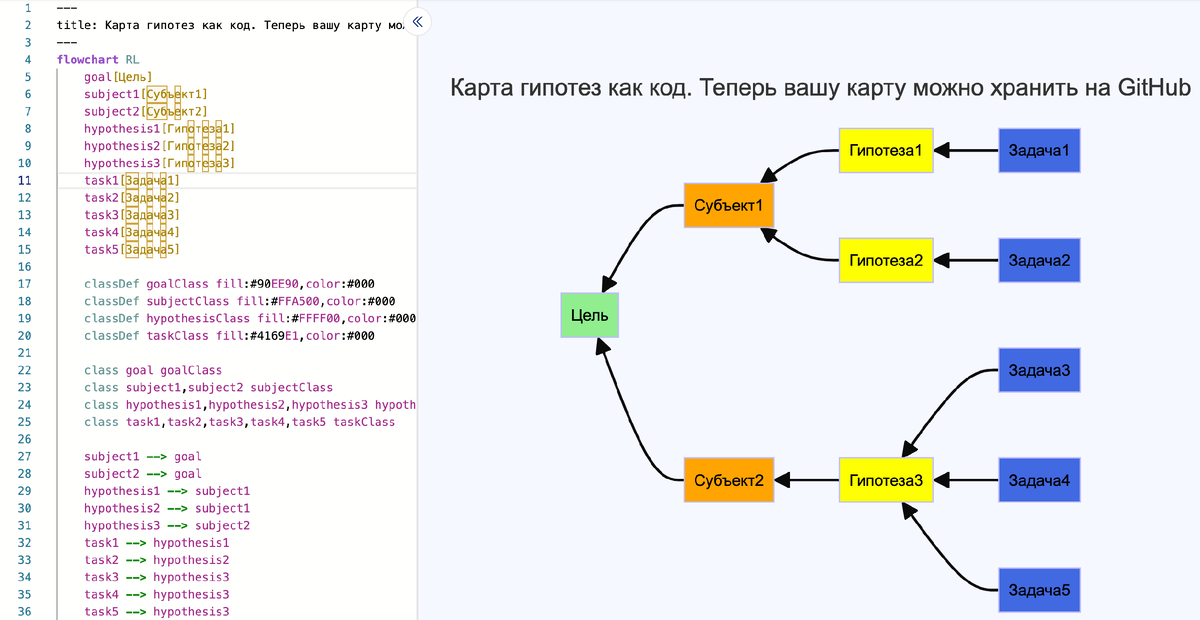Click the blue Задача4 node

[1039, 480]
